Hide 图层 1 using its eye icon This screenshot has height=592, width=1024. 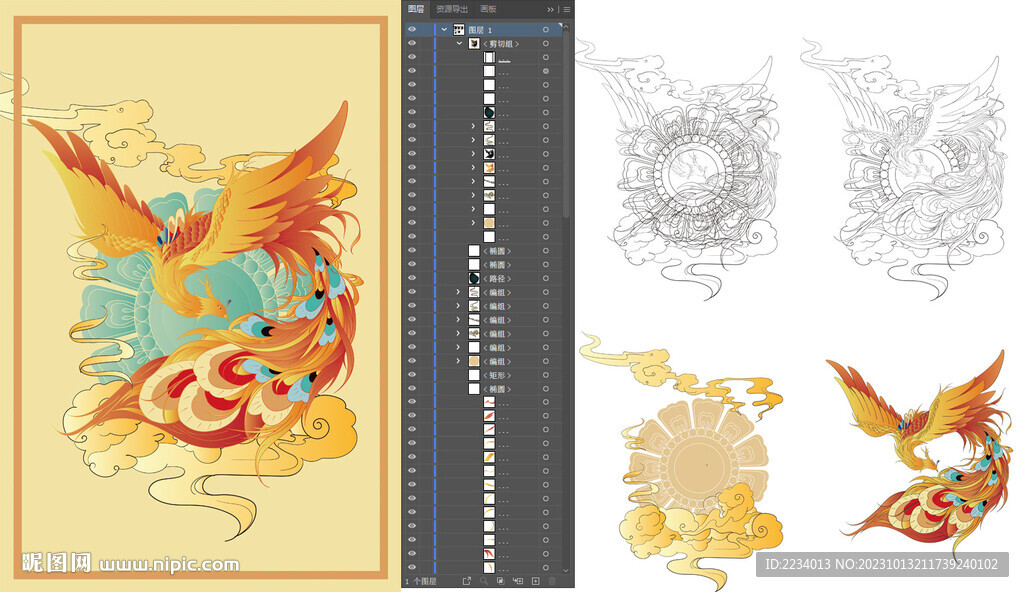(412, 30)
